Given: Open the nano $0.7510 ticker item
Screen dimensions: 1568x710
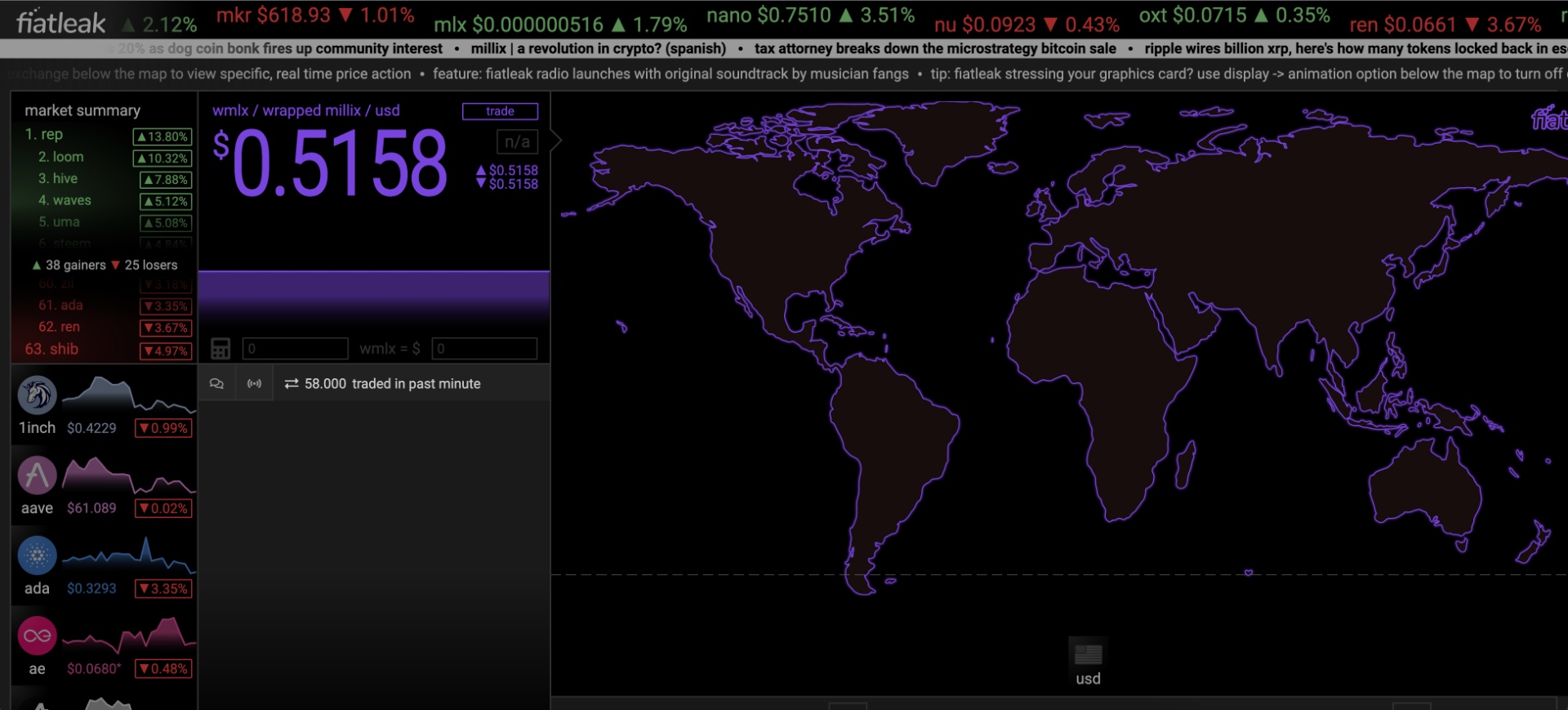Looking at the screenshot, I should (810, 16).
